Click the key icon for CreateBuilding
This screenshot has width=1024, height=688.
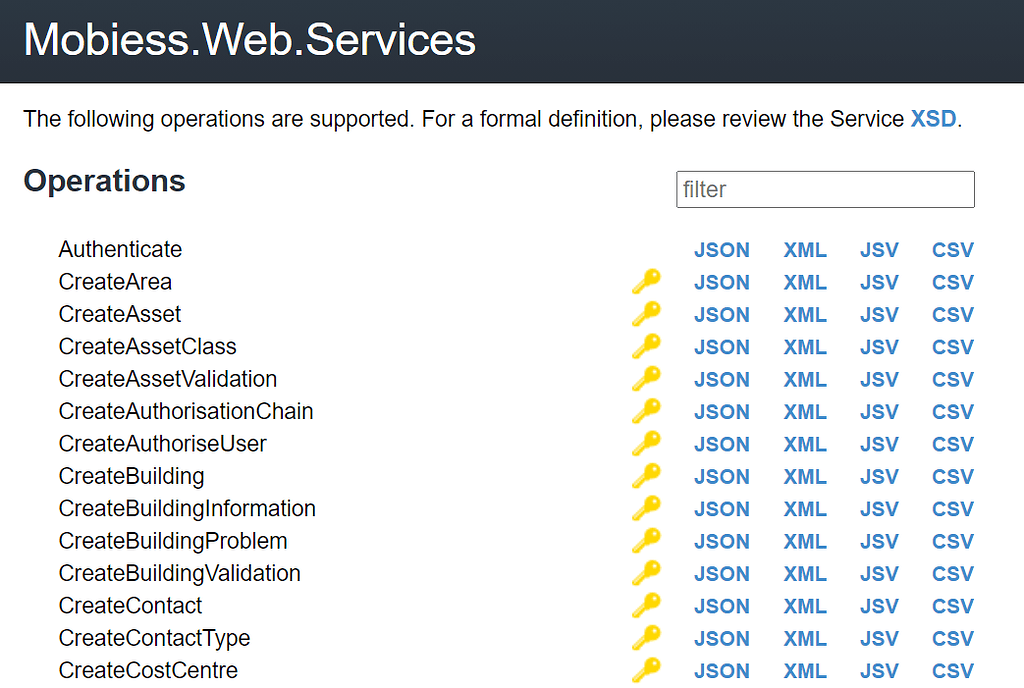click(x=646, y=476)
